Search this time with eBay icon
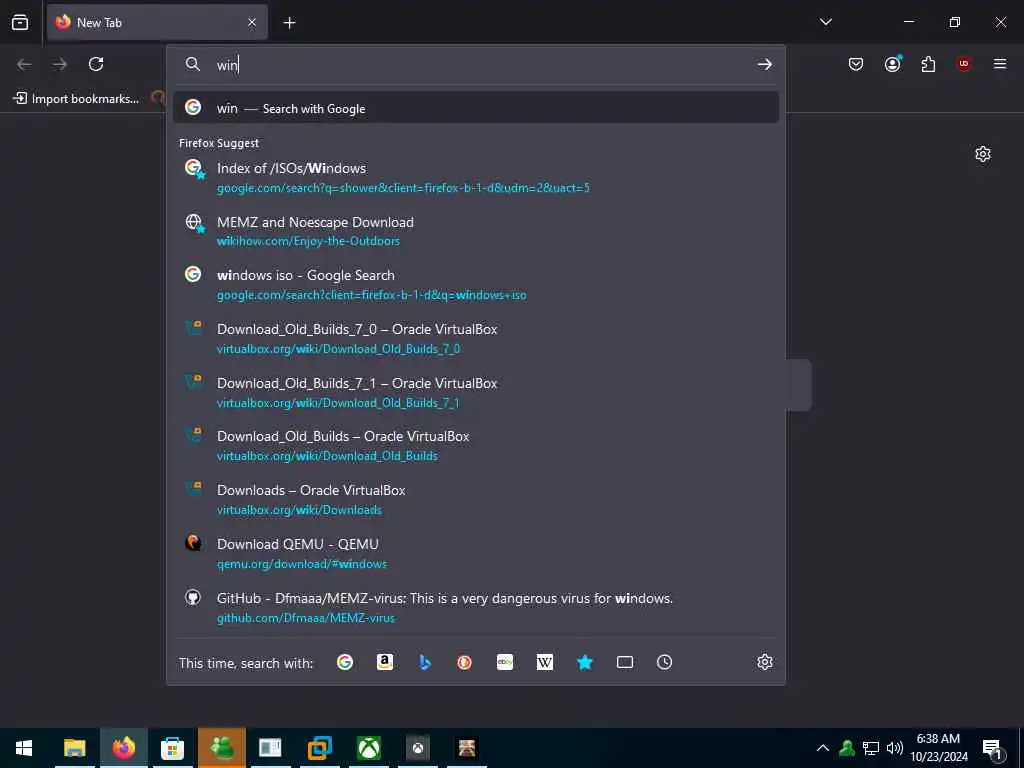Screen dimensions: 1024x768 click(505, 662)
